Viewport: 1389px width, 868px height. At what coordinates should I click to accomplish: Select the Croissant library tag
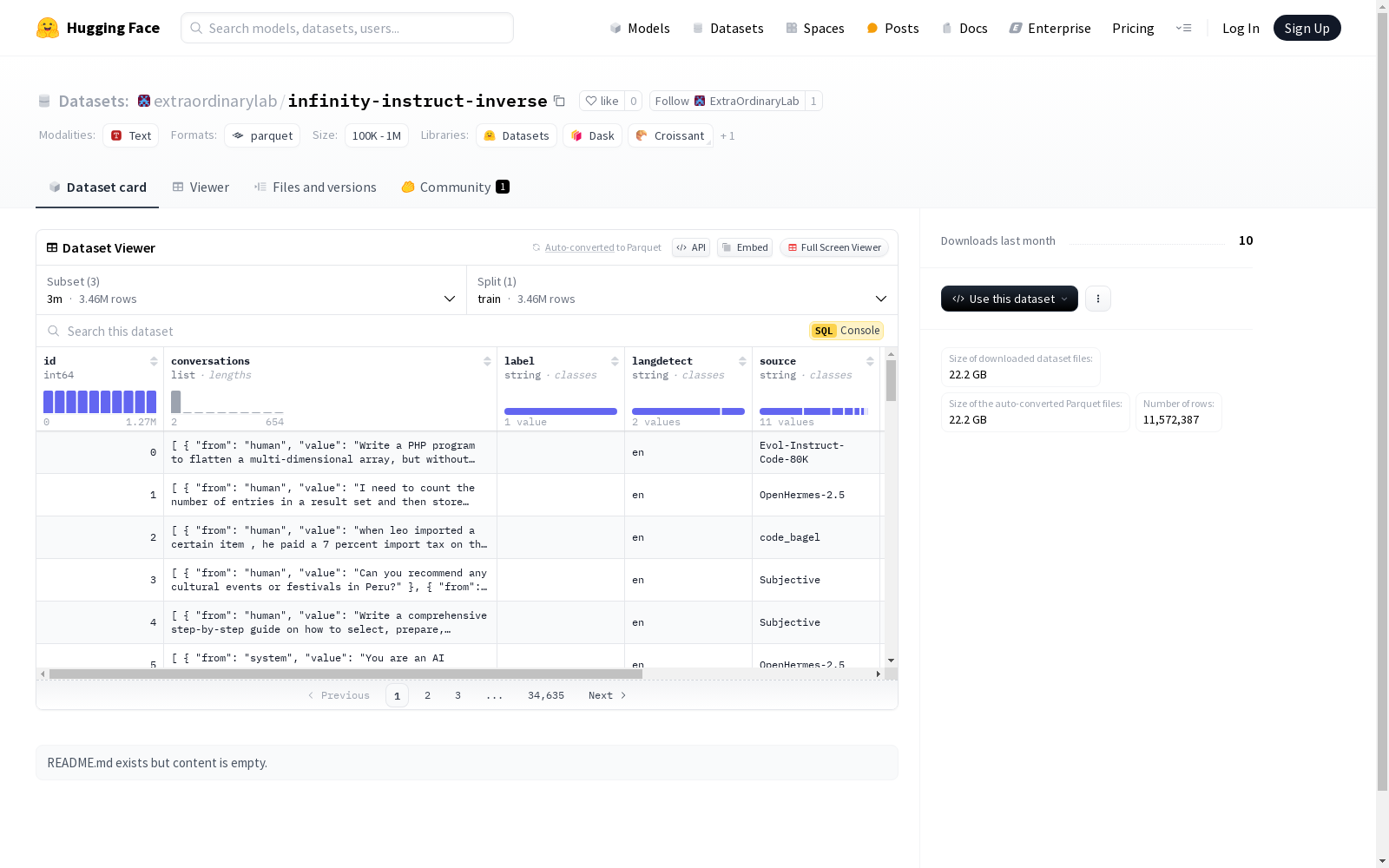click(x=670, y=135)
